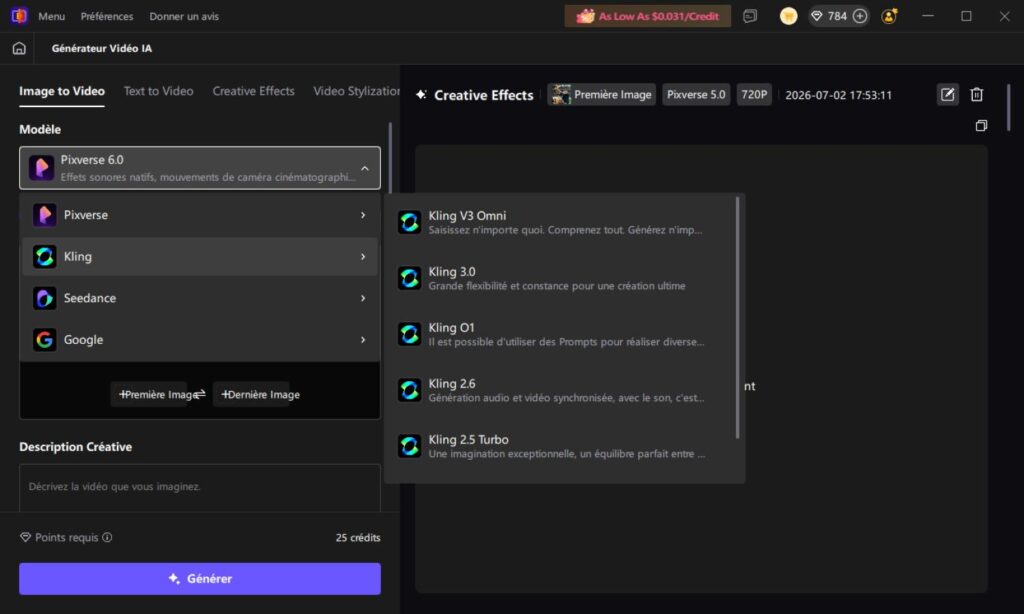Open the user account avatar icon
Viewport: 1024px width, 614px height.
(x=889, y=16)
